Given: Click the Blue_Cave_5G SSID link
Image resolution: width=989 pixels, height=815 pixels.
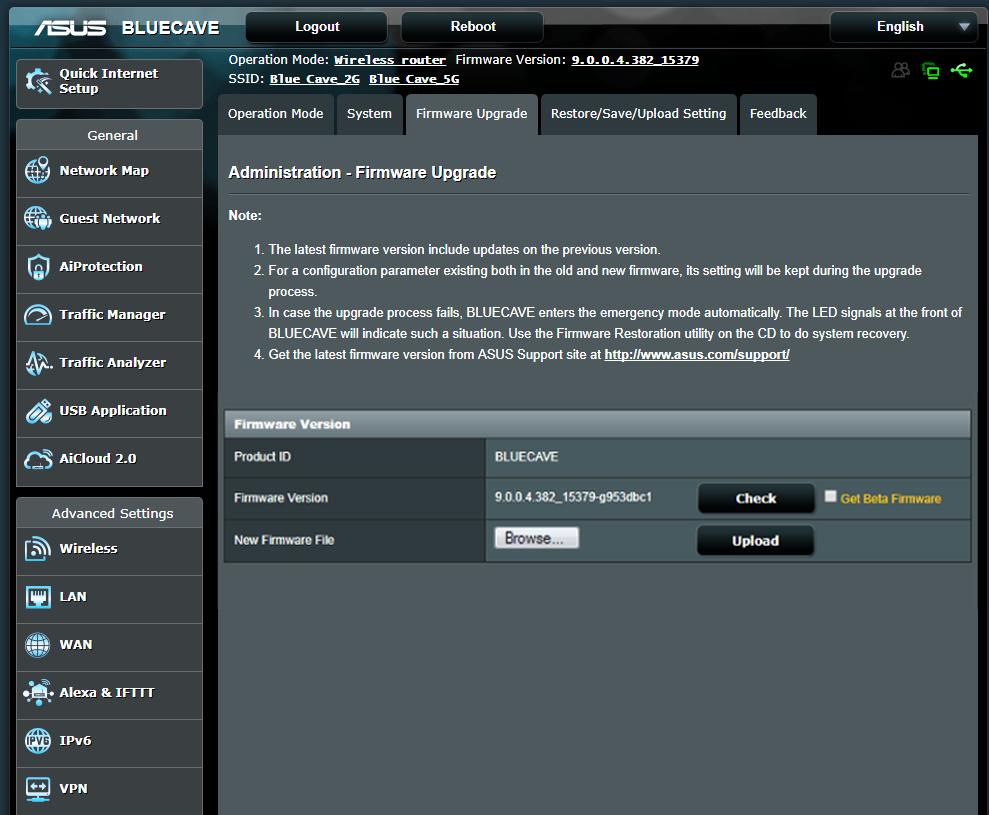Looking at the screenshot, I should (414, 79).
